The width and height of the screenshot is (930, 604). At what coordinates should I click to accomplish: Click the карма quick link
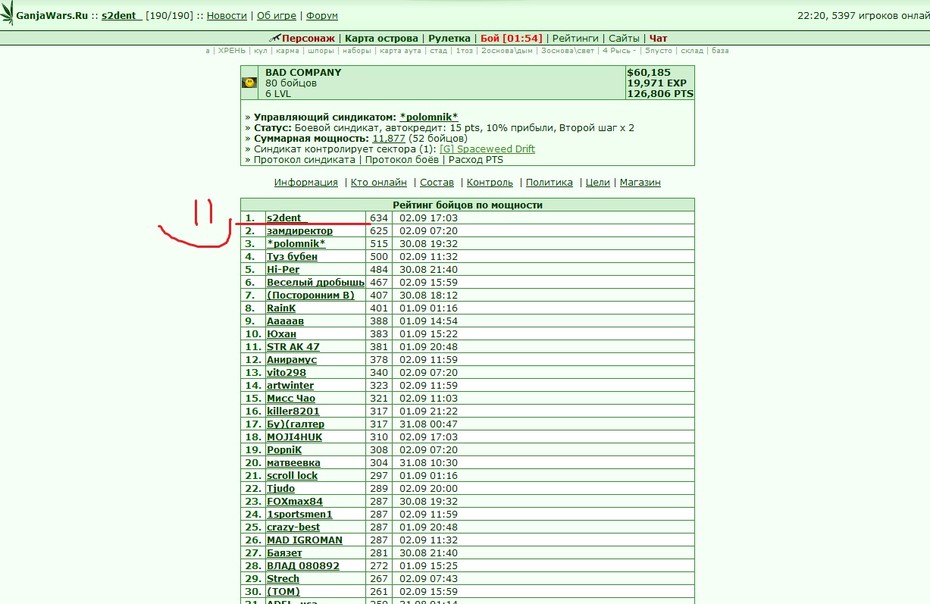tap(287, 51)
